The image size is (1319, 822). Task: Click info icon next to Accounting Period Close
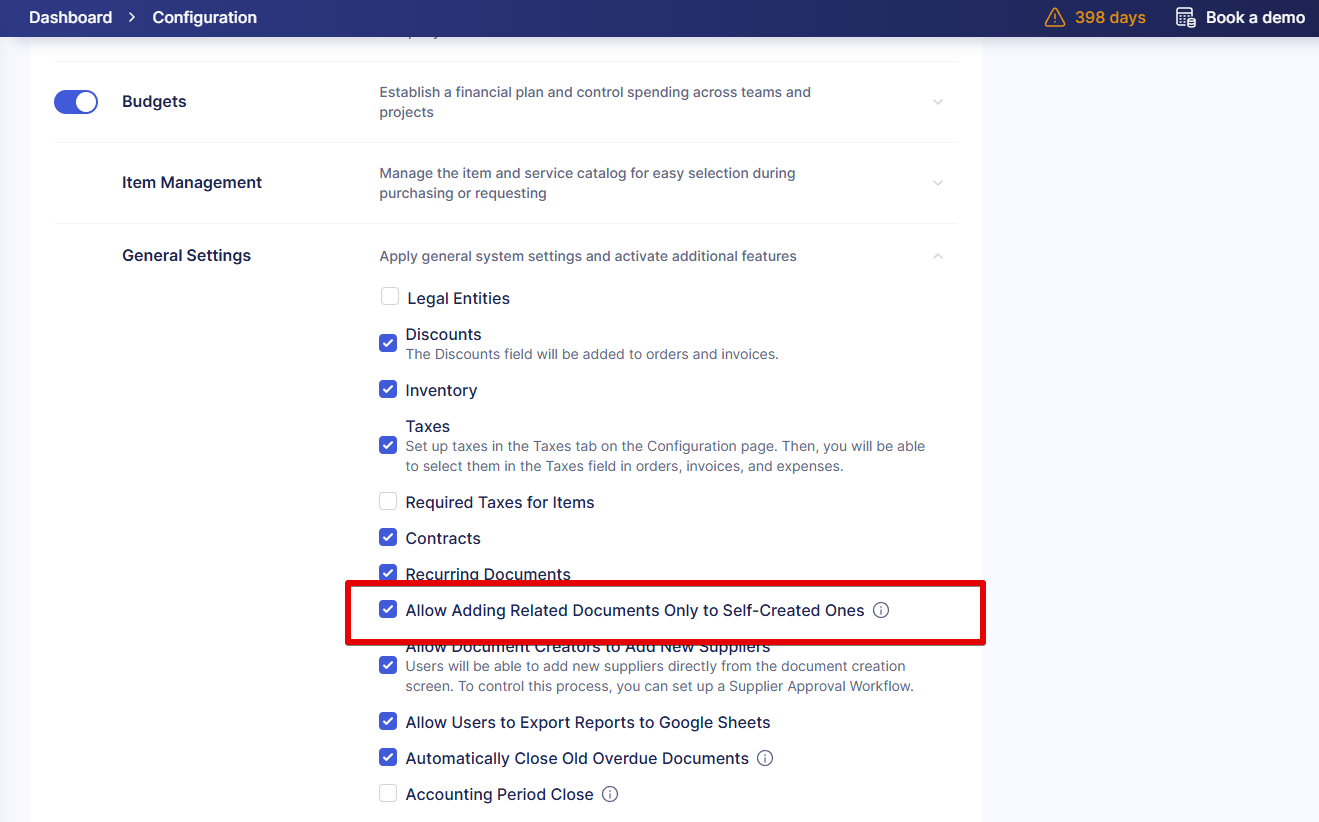pyautogui.click(x=610, y=794)
